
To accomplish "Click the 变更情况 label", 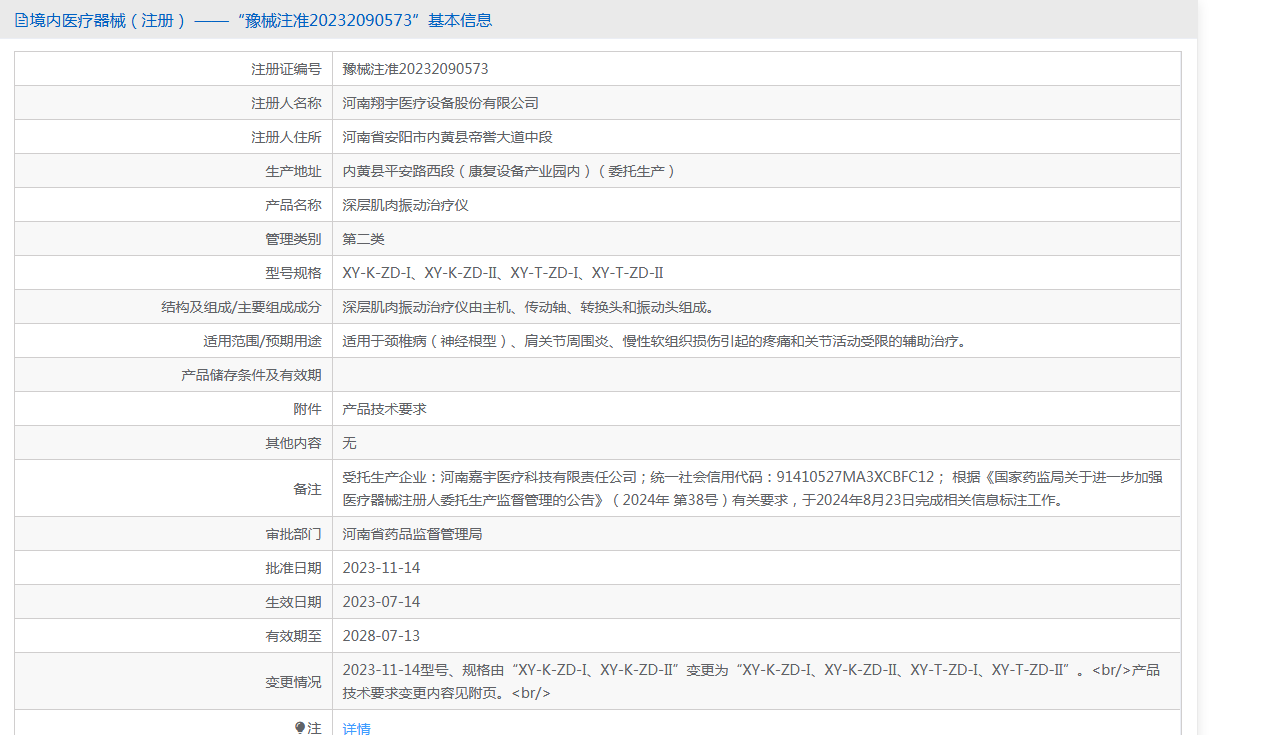I will [293, 682].
